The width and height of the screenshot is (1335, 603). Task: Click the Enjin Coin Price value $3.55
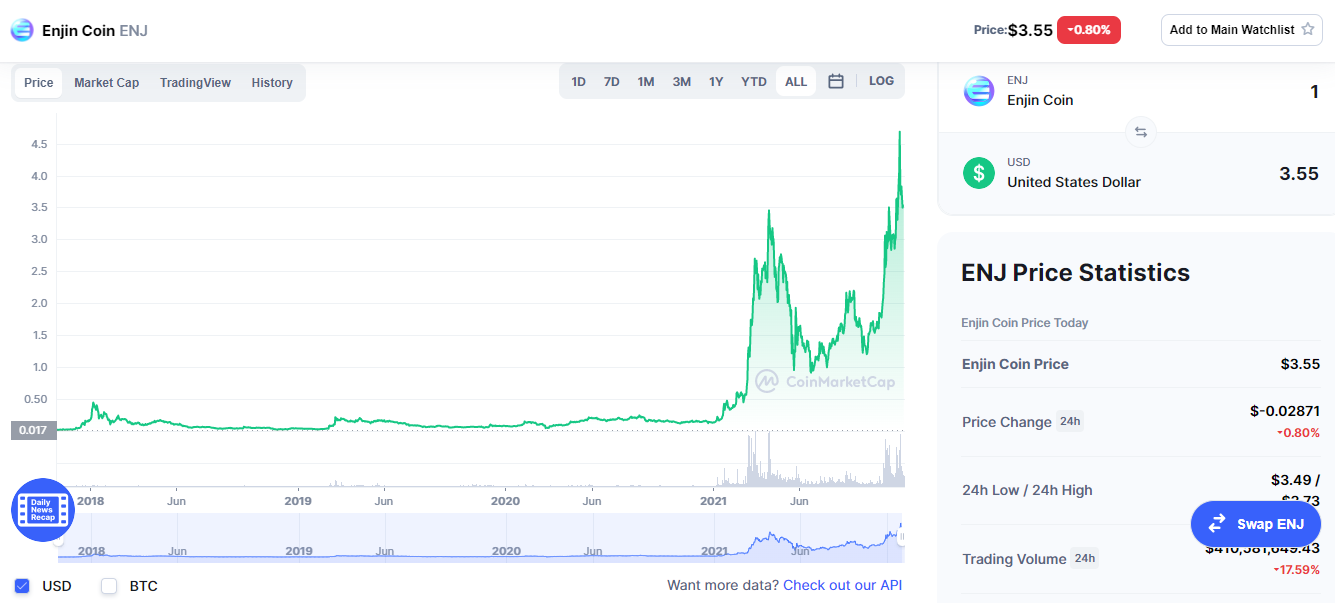click(1300, 364)
